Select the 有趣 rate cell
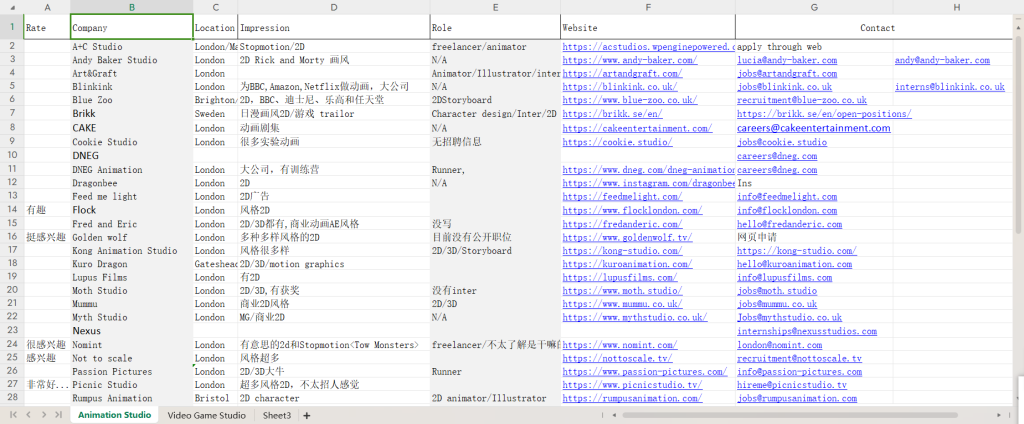Screen dimensions: 1024x424 [47, 210]
